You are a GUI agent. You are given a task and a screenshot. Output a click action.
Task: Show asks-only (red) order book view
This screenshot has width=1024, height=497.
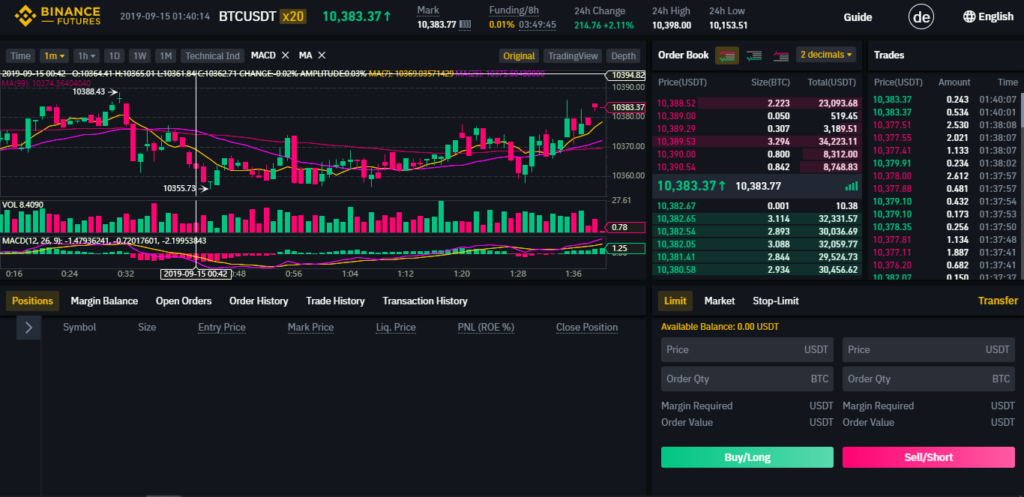click(780, 56)
